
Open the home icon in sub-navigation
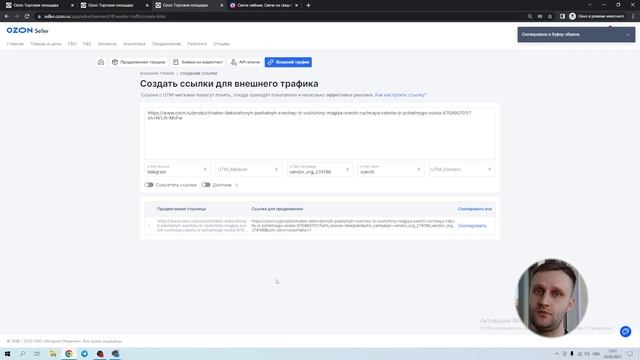pyautogui.click(x=101, y=62)
